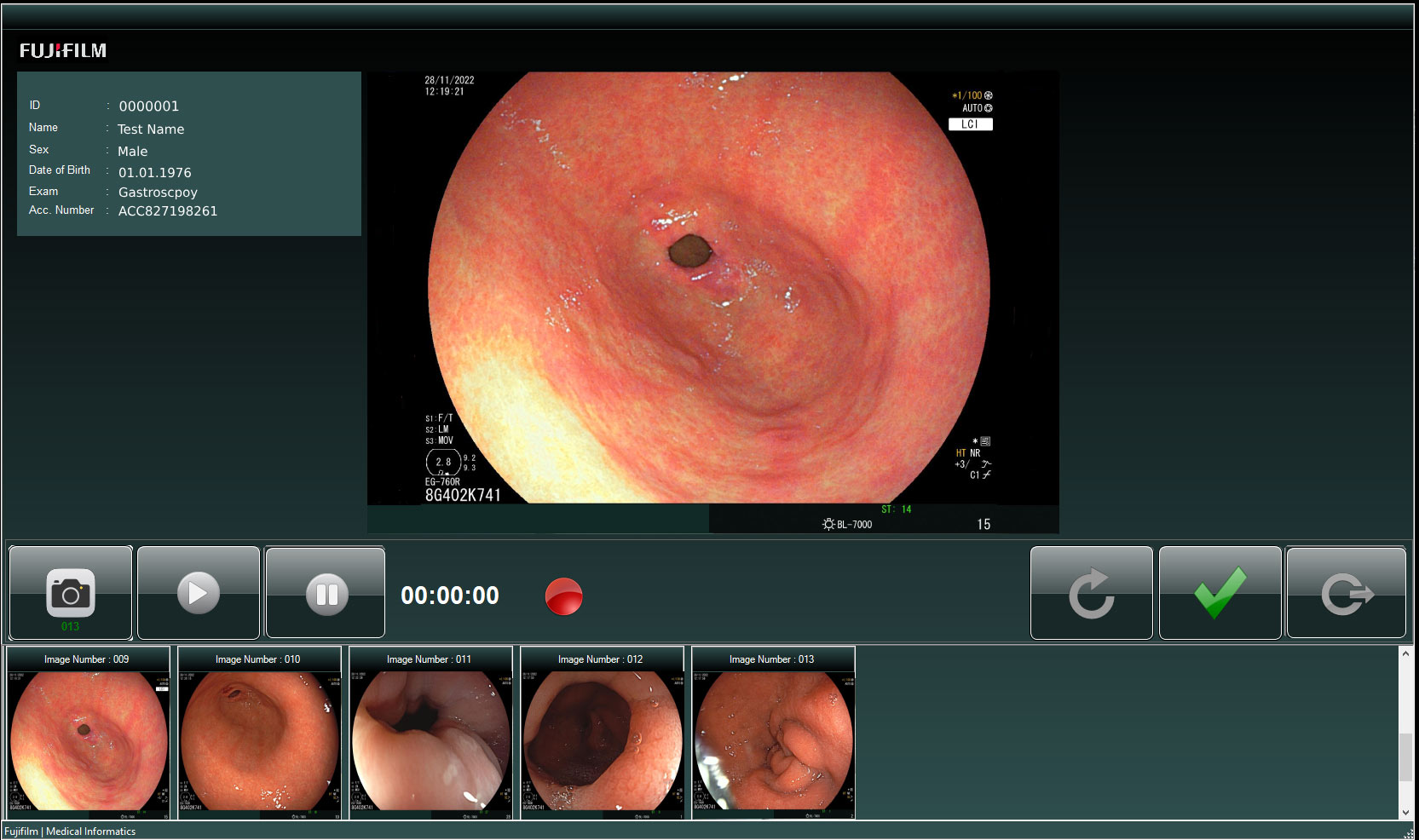This screenshot has width=1419, height=840.
Task: Click the patient Name field value
Action: pos(151,129)
